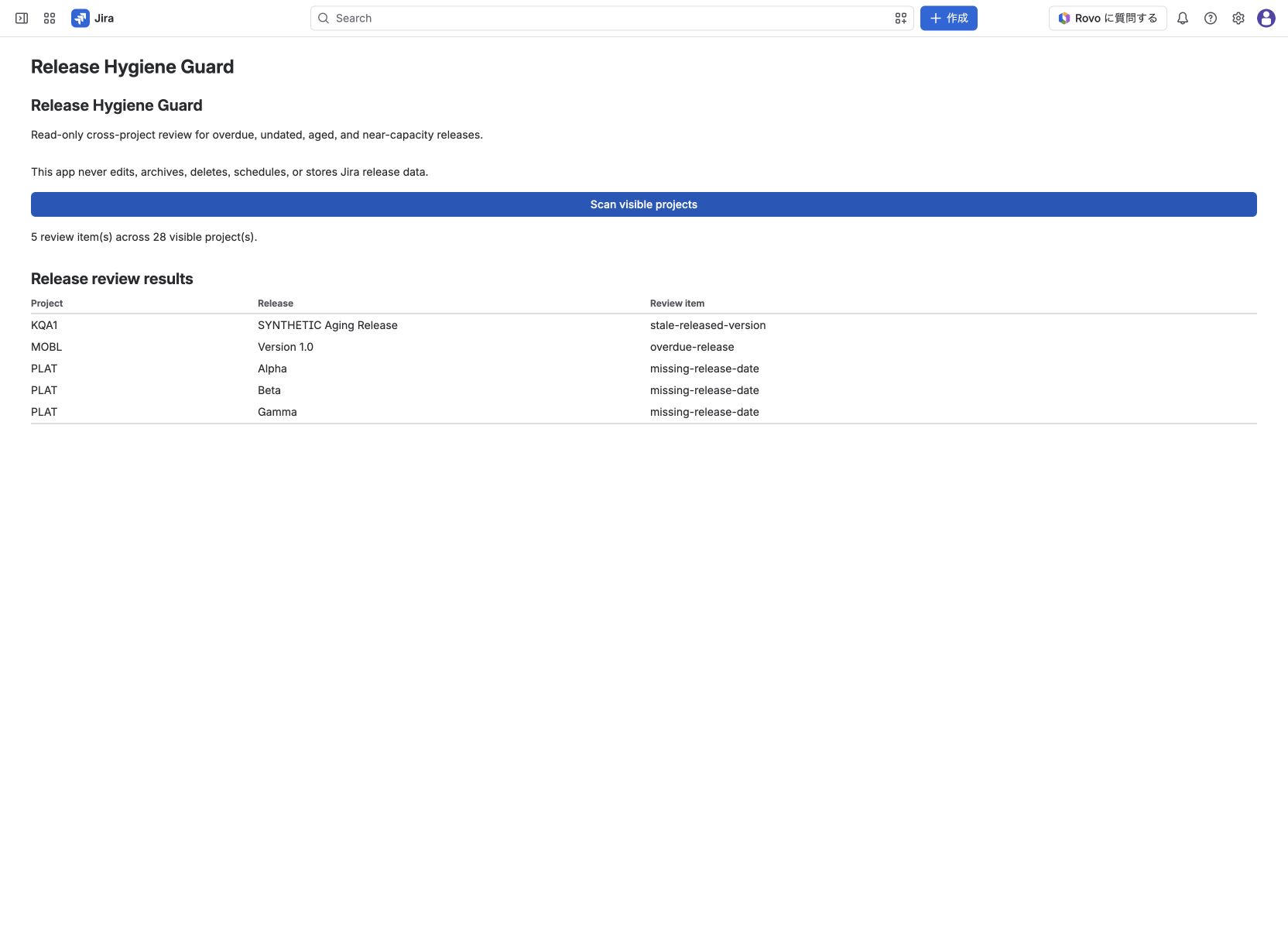Click the Rovo に質問する button
Image resolution: width=1288 pixels, height=950 pixels.
point(1108,18)
